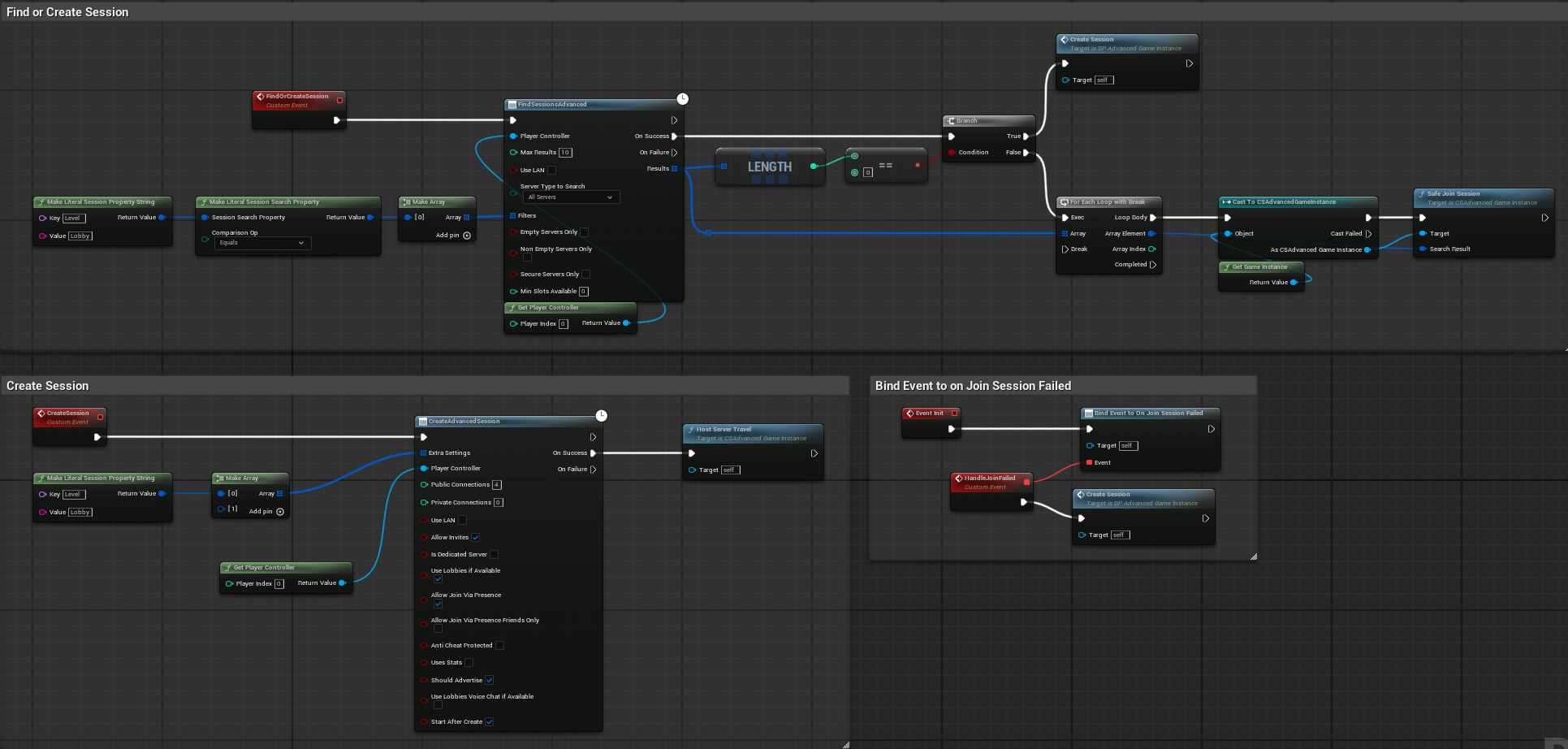Click On Failure pin of FindSessionsAdvanced
The width and height of the screenshot is (1568, 749).
click(x=674, y=153)
